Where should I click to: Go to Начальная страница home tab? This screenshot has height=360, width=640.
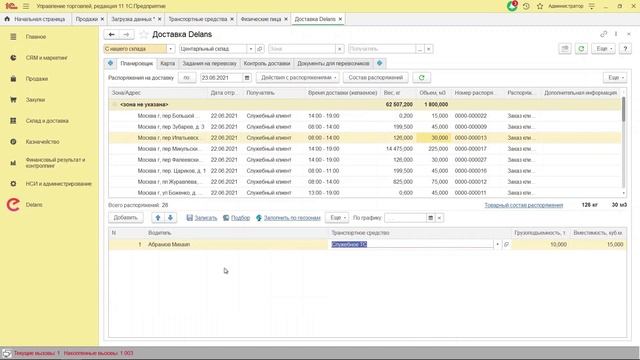click(x=35, y=19)
